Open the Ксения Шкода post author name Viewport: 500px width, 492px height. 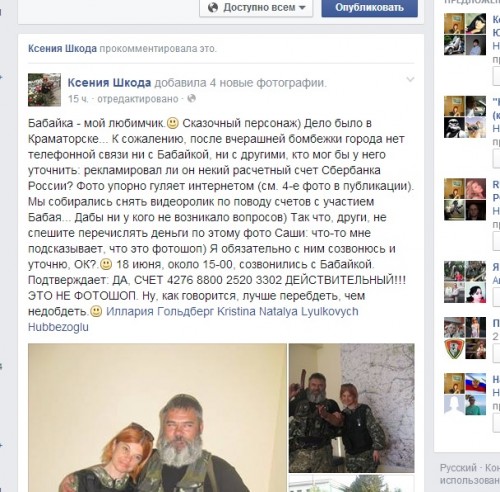pyautogui.click(x=109, y=83)
